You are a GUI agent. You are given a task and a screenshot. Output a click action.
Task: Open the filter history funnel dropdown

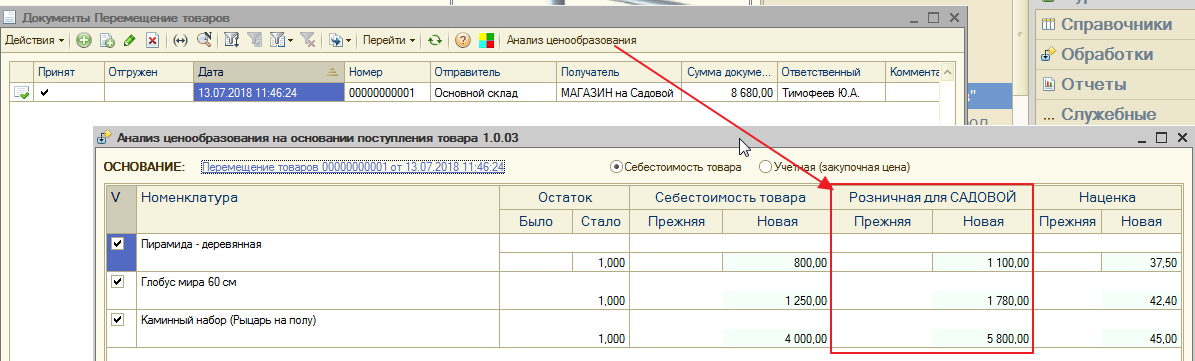click(281, 40)
